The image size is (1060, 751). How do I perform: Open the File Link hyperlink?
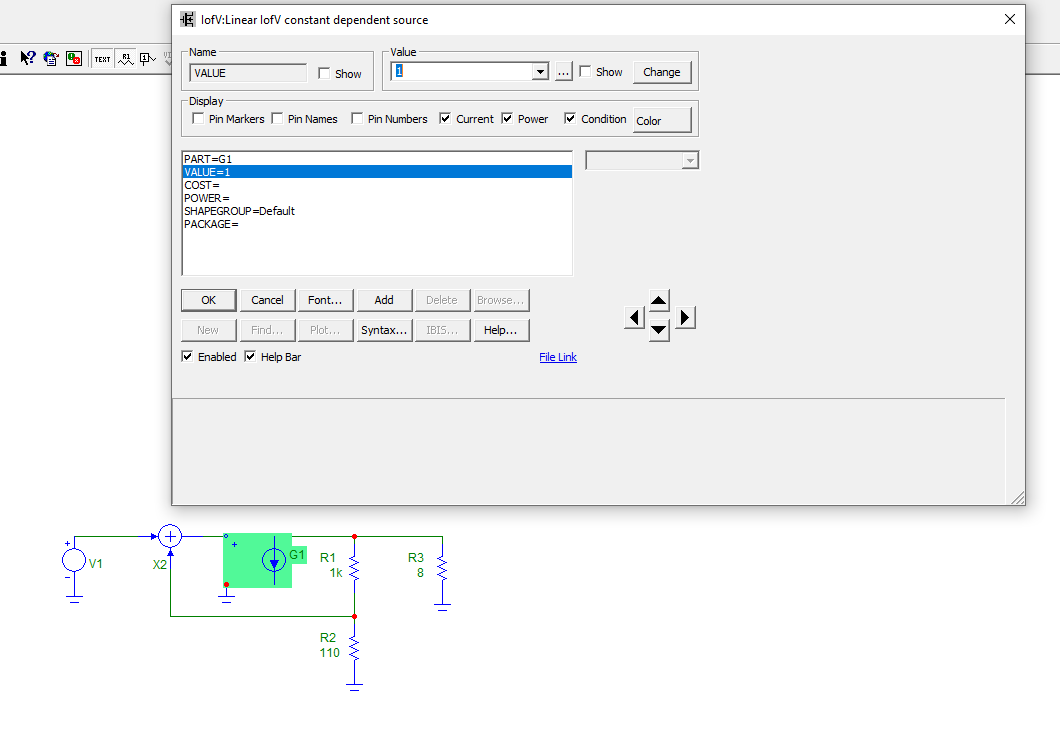point(558,357)
